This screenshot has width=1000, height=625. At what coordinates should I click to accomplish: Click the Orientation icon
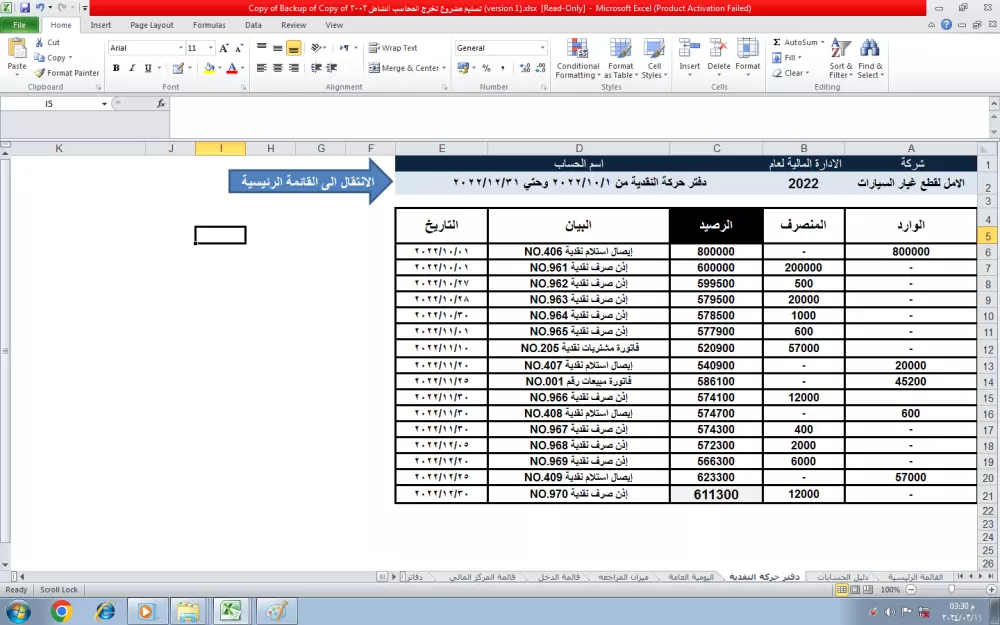315,48
